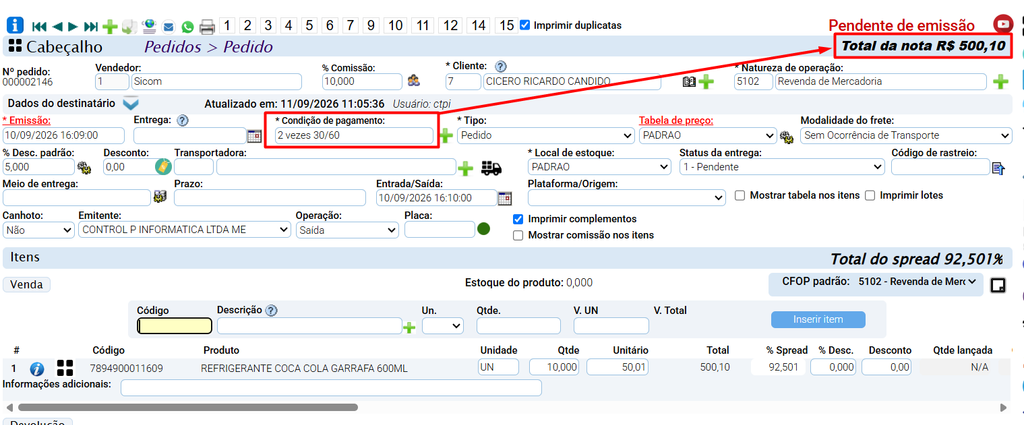
Task: Click the Tabela de preço link label
Action: pyautogui.click(x=675, y=120)
